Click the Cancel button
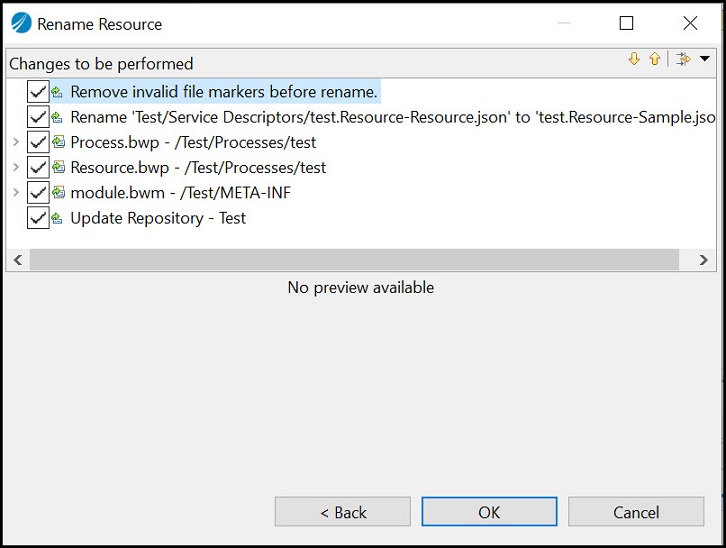726x548 pixels. pos(636,512)
